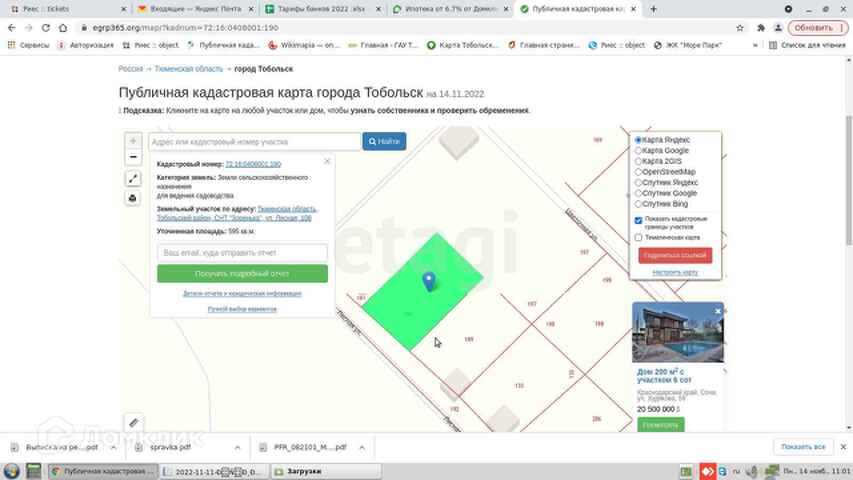
Task: Click keyboard layout ru indicator in tray
Action: [736, 471]
